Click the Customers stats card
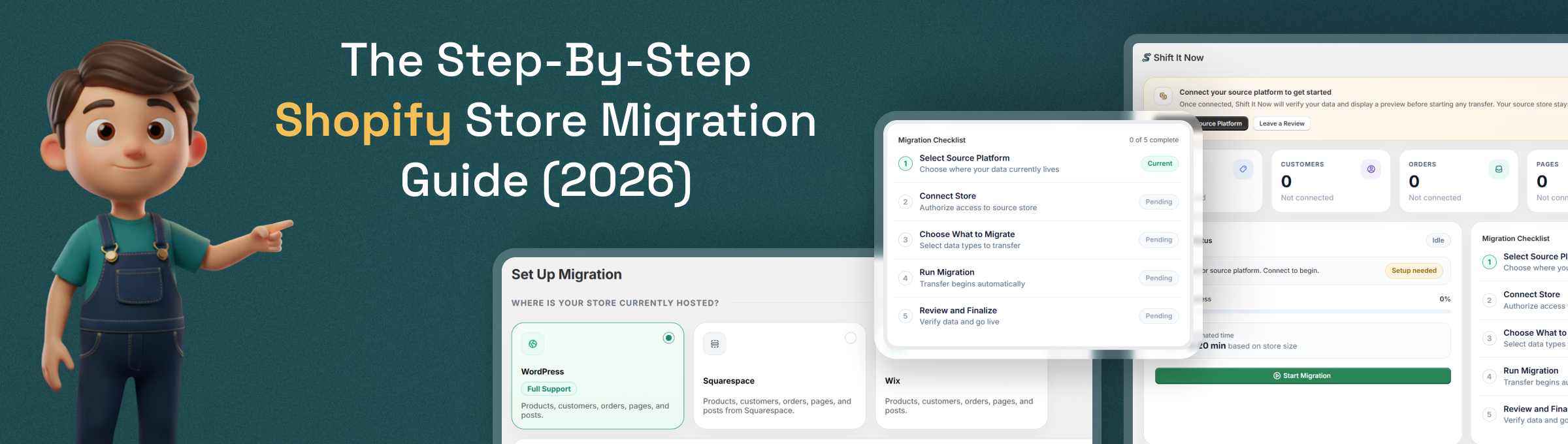This screenshot has width=1568, height=444. (x=1331, y=181)
